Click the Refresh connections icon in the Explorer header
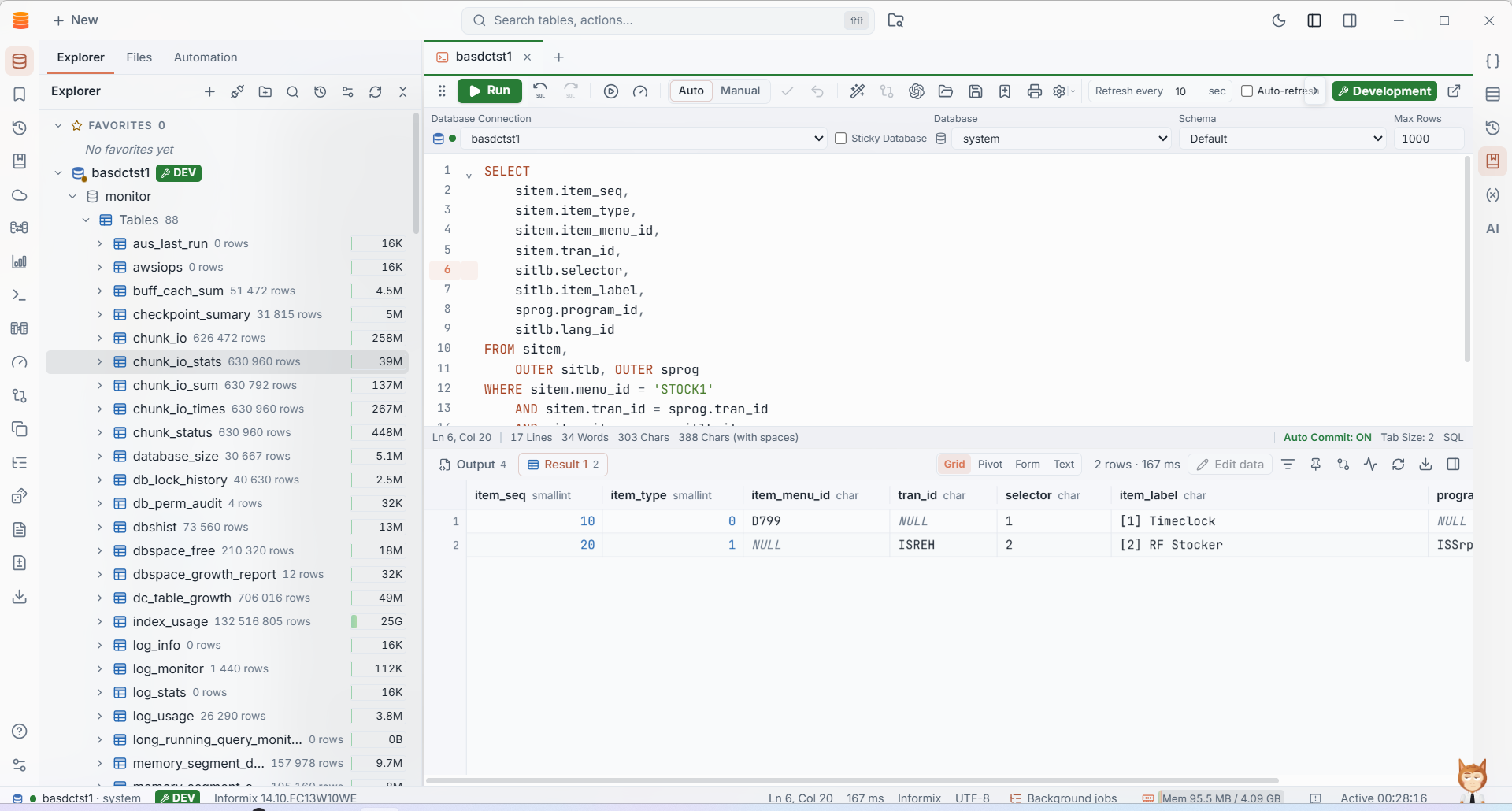The width and height of the screenshot is (1512, 811). click(x=376, y=92)
